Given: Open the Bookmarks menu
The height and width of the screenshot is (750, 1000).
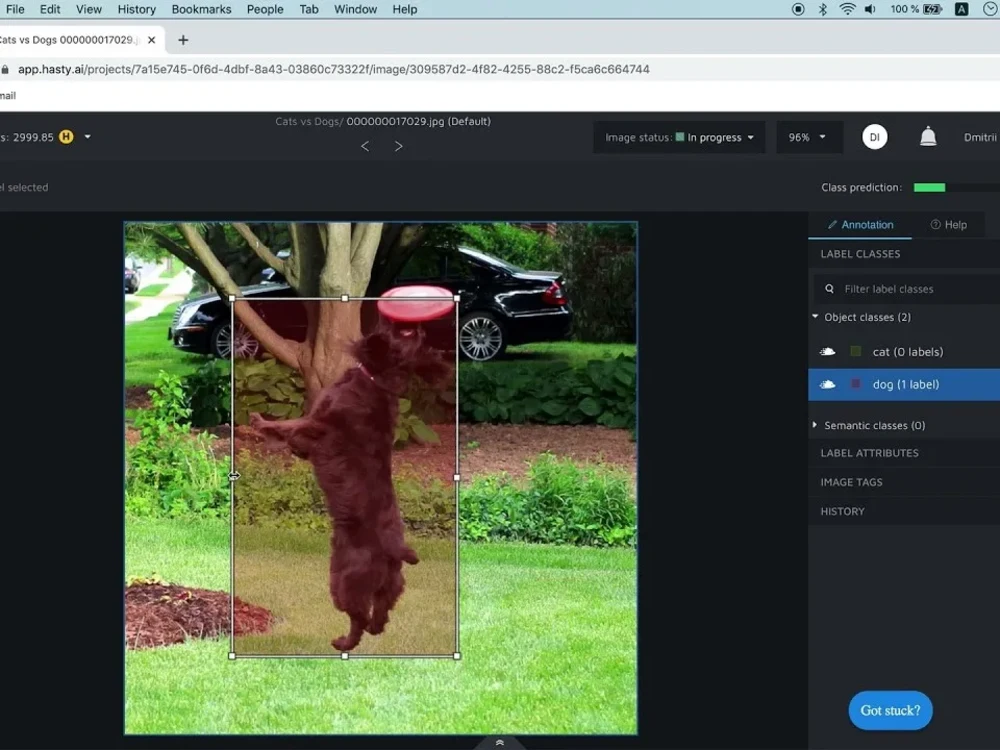Looking at the screenshot, I should [x=202, y=9].
